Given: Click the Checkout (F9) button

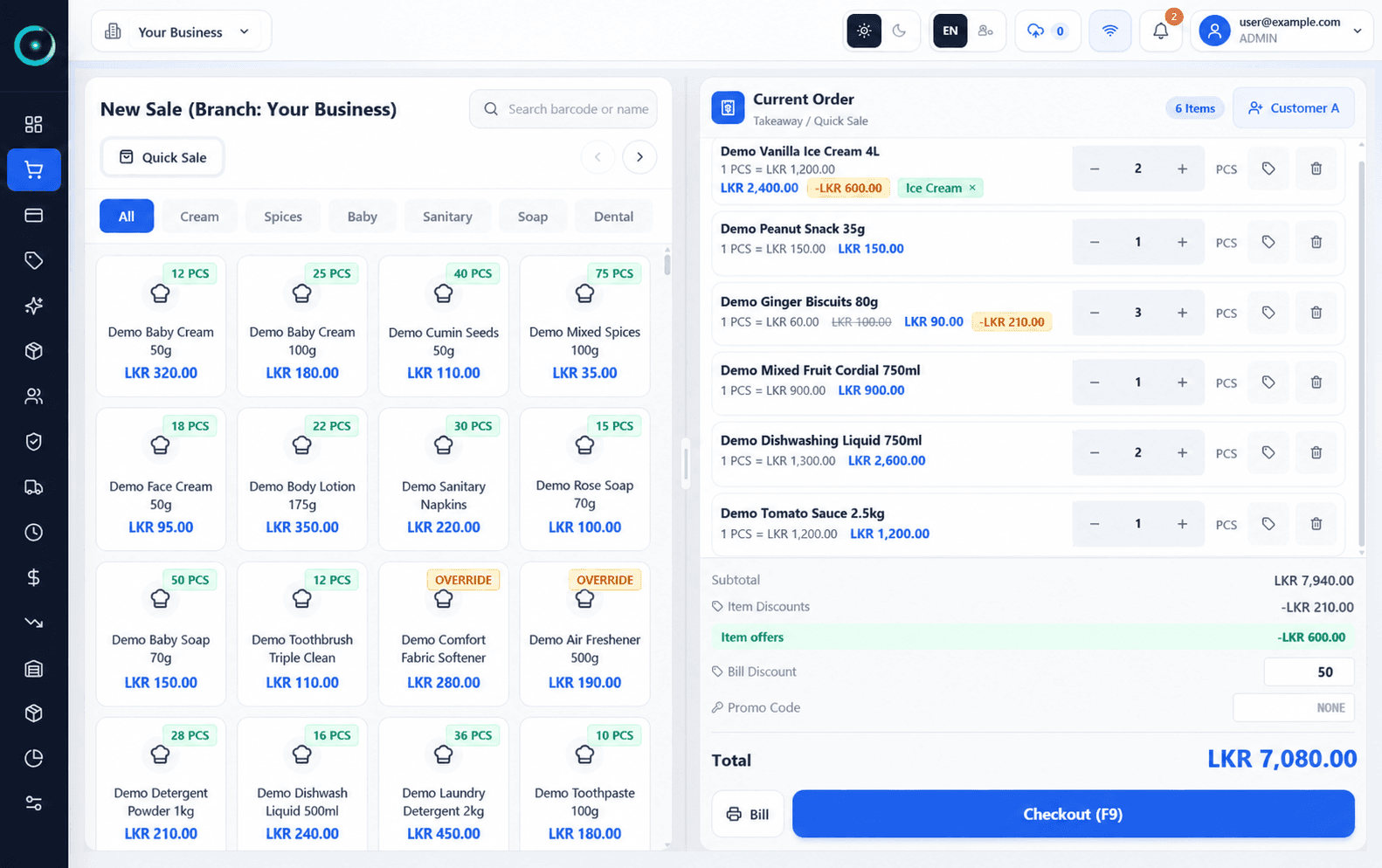Looking at the screenshot, I should click(1073, 814).
